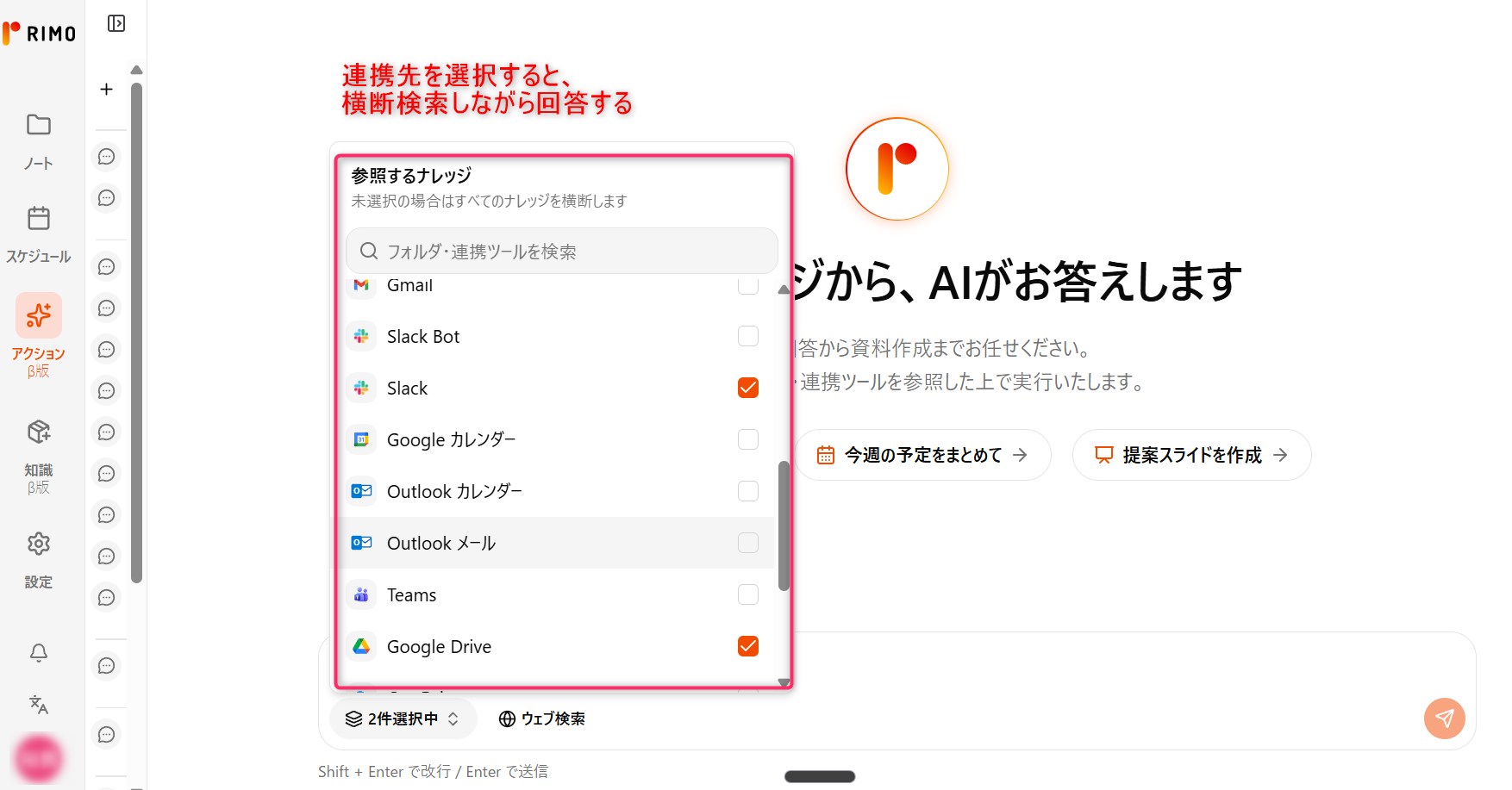Image resolution: width=1512 pixels, height=790 pixels.
Task: Click the chat history sidebar scrollbar thumb
Action: [136, 333]
